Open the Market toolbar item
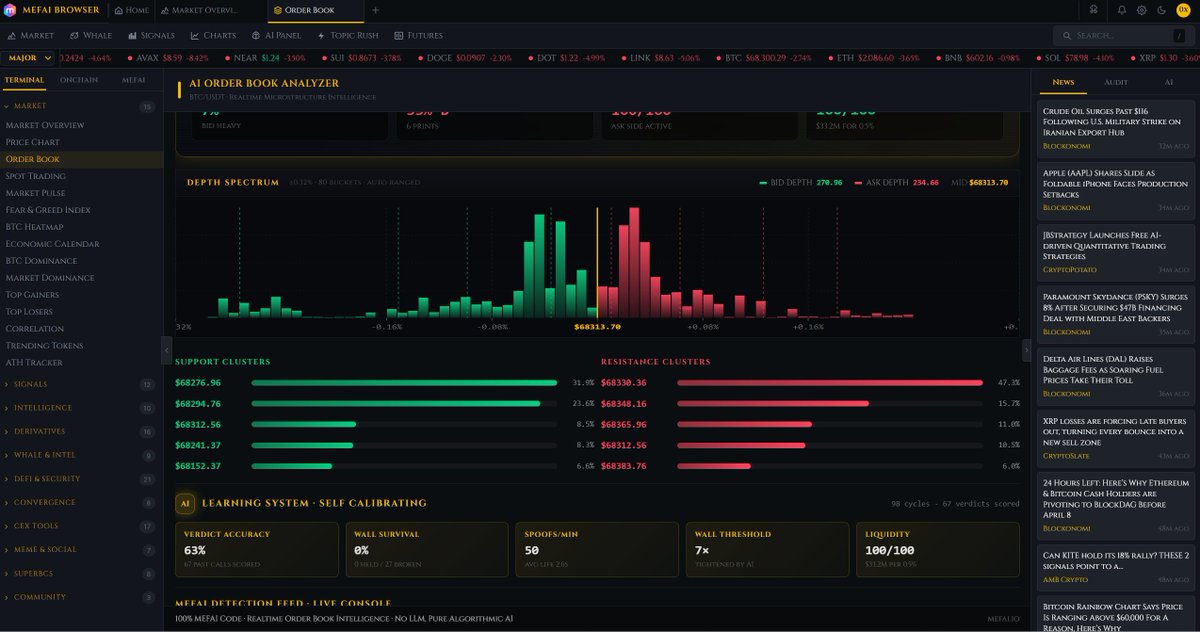This screenshot has width=1200, height=632. pyautogui.click(x=30, y=35)
